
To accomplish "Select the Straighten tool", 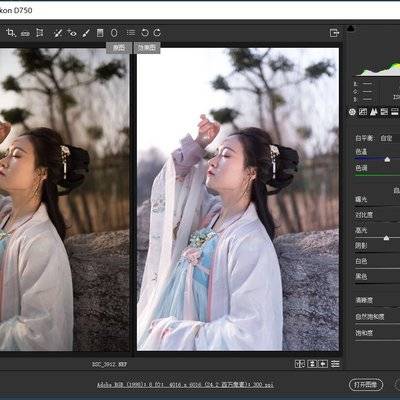I will click(x=25, y=33).
